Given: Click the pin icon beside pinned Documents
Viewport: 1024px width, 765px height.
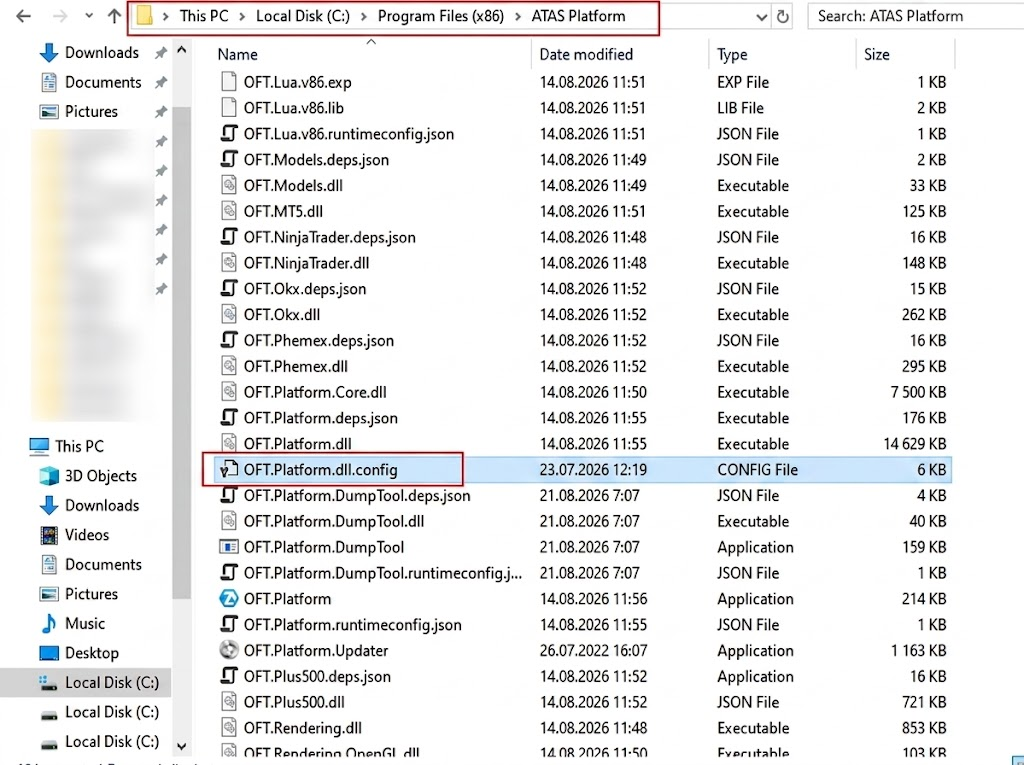Looking at the screenshot, I should (160, 82).
